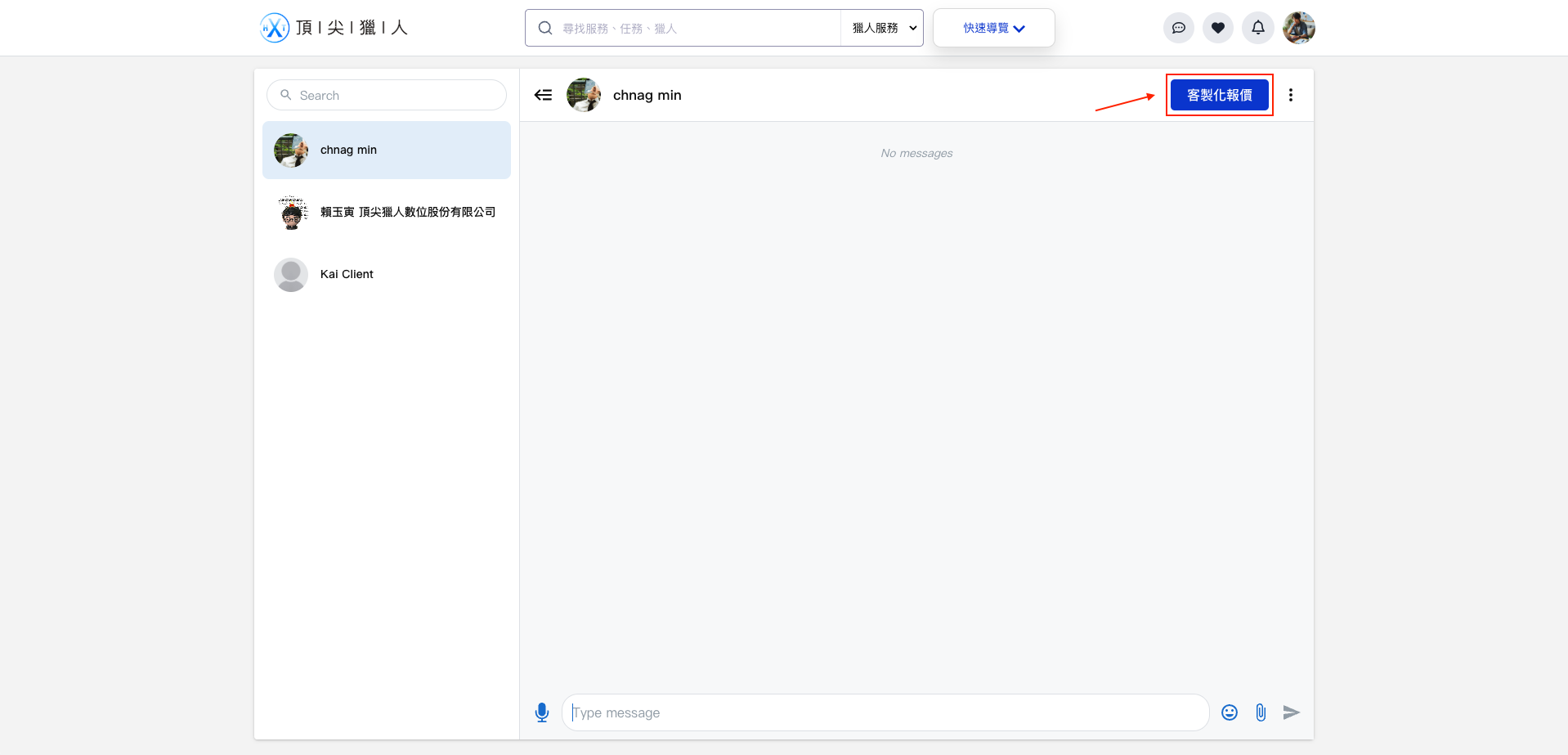The image size is (1568, 755).
Task: Open the Kai Client conversation
Action: (387, 275)
